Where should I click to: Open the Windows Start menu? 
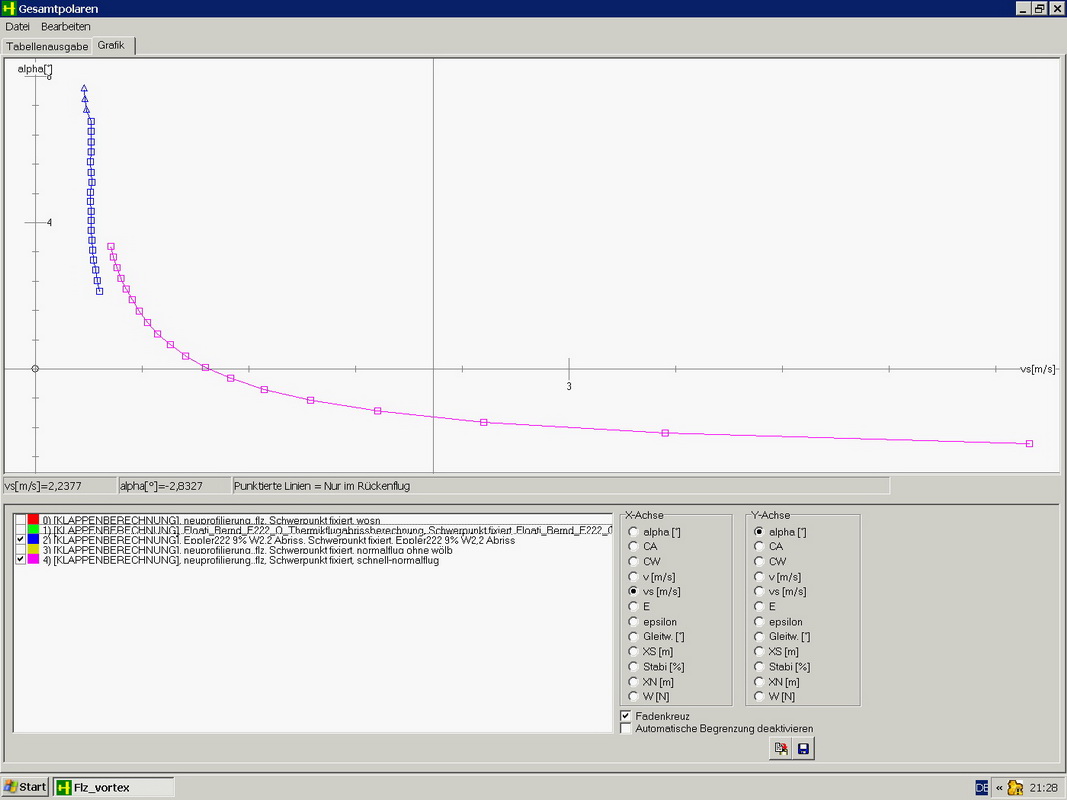click(x=25, y=787)
